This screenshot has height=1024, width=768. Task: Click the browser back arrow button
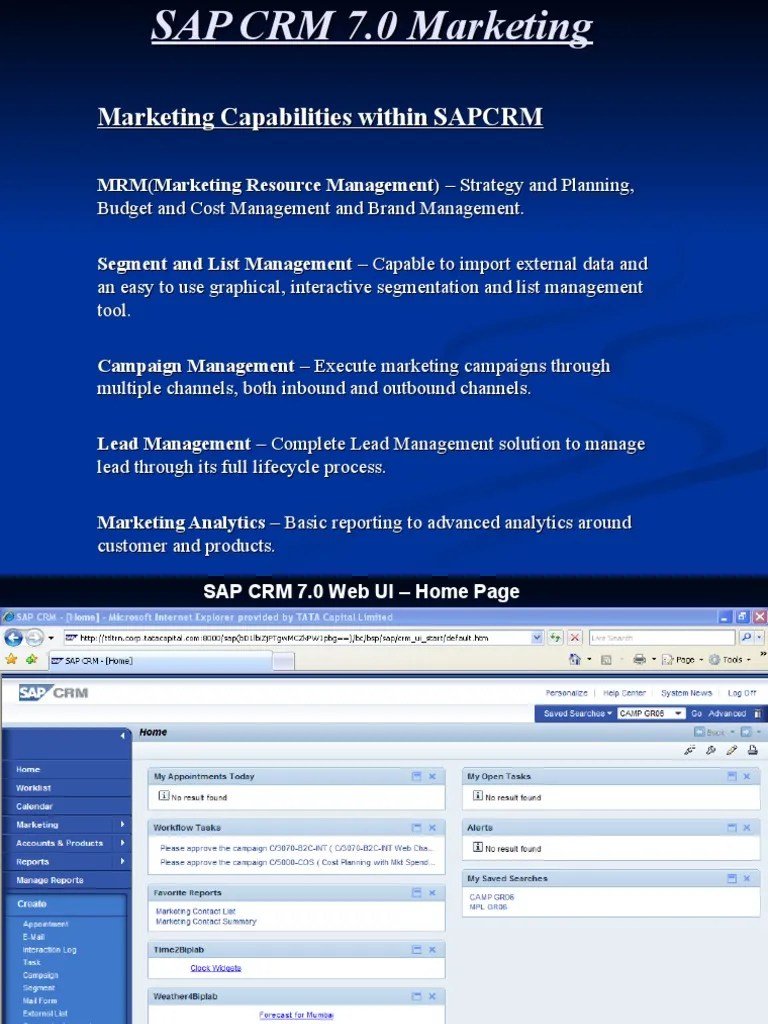[x=13, y=637]
